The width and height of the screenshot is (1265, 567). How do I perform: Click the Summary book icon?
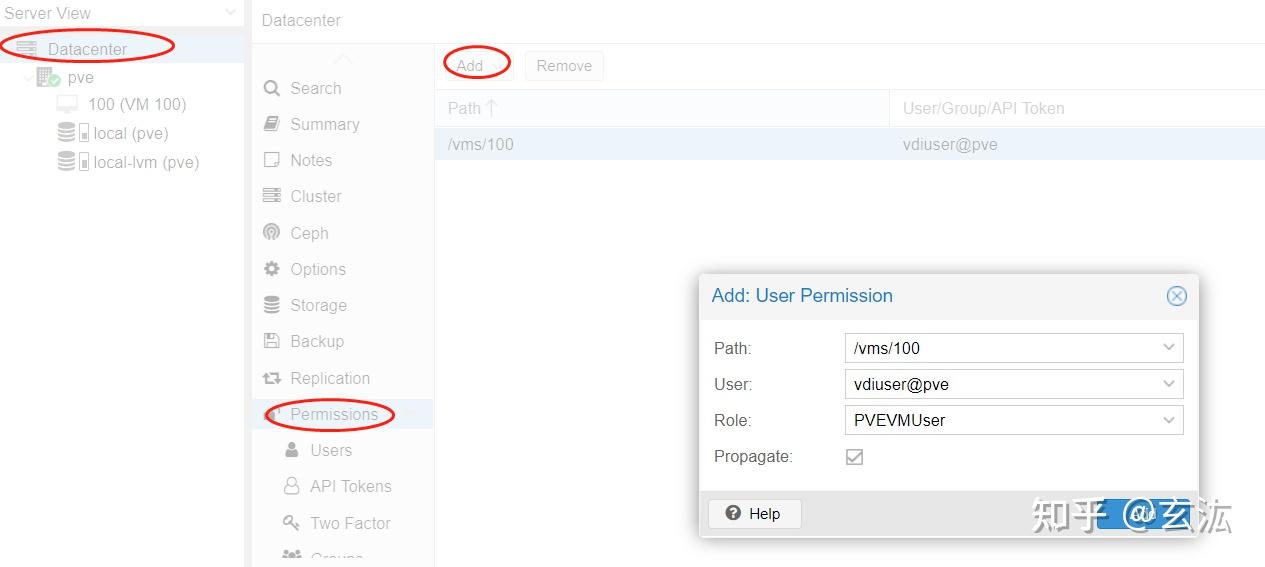[271, 124]
